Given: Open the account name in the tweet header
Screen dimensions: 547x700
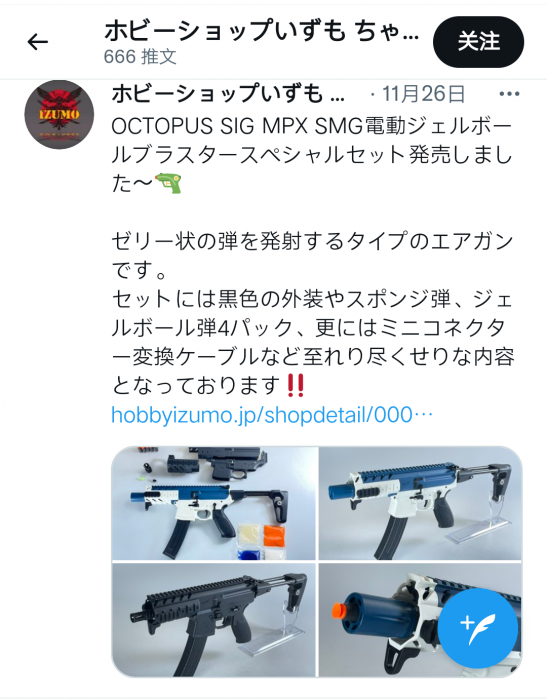Looking at the screenshot, I should [x=228, y=94].
